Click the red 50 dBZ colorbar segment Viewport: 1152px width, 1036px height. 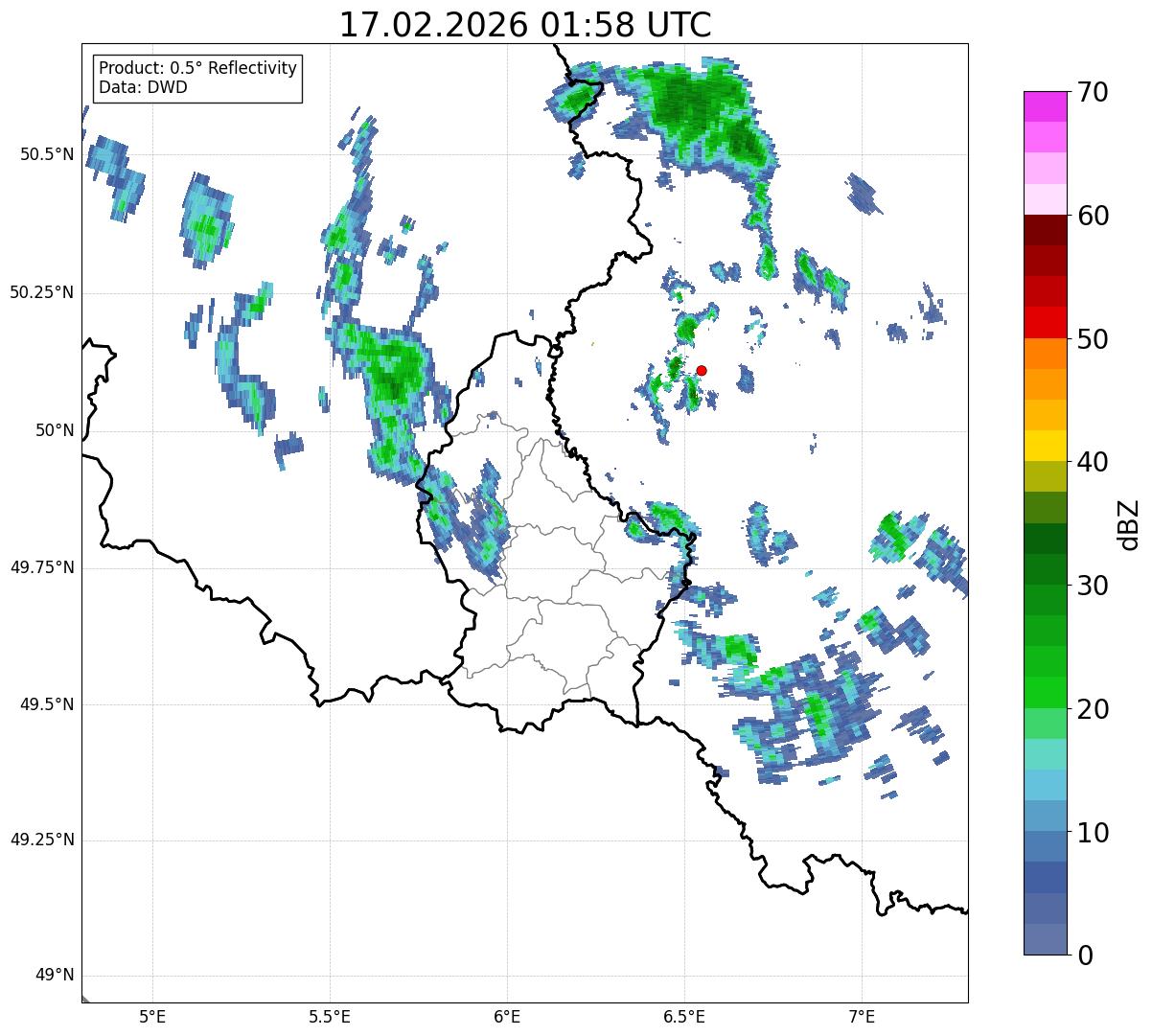coord(1045,322)
